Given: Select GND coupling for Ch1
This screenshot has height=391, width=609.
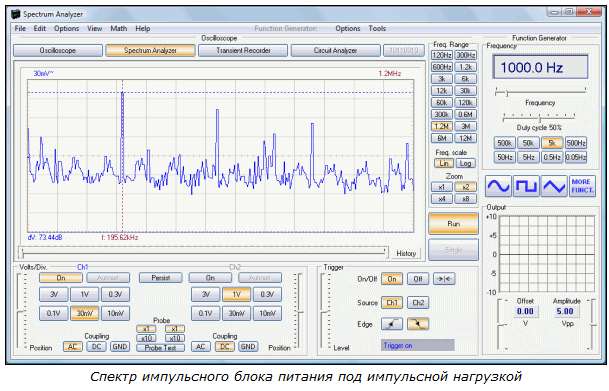Looking at the screenshot, I should click(120, 347).
